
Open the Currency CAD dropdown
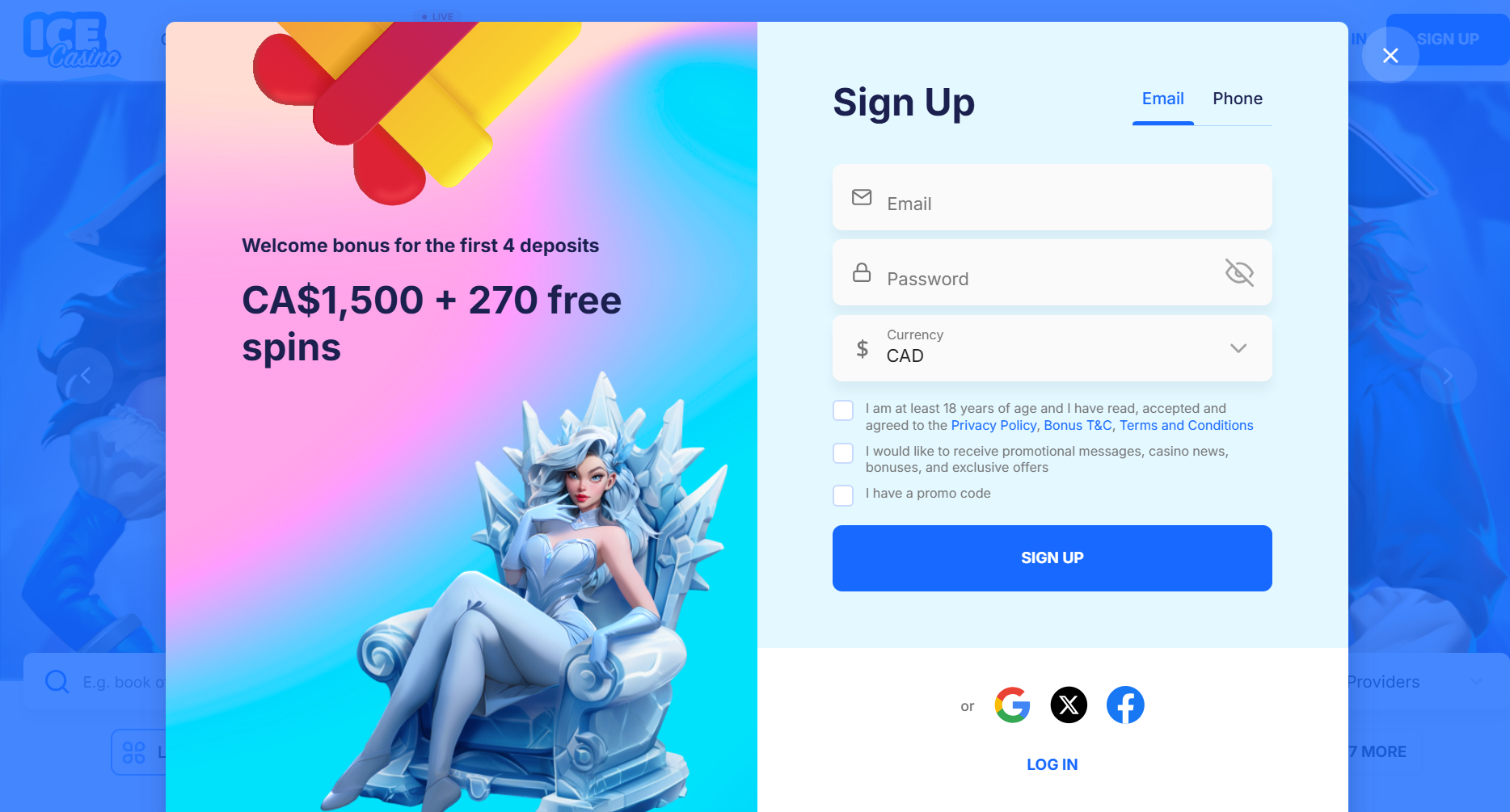click(x=1052, y=348)
